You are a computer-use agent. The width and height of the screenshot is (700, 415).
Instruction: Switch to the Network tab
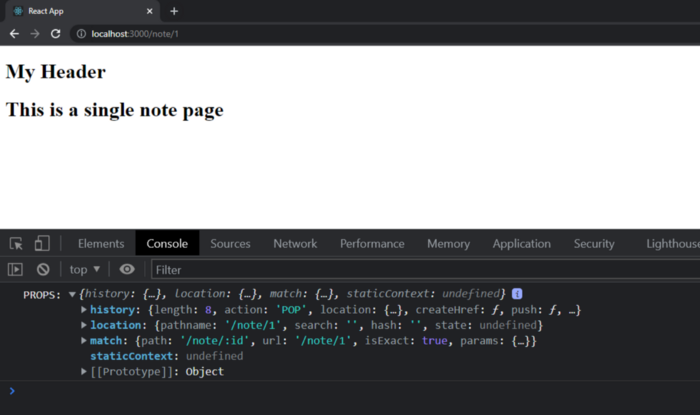[295, 243]
